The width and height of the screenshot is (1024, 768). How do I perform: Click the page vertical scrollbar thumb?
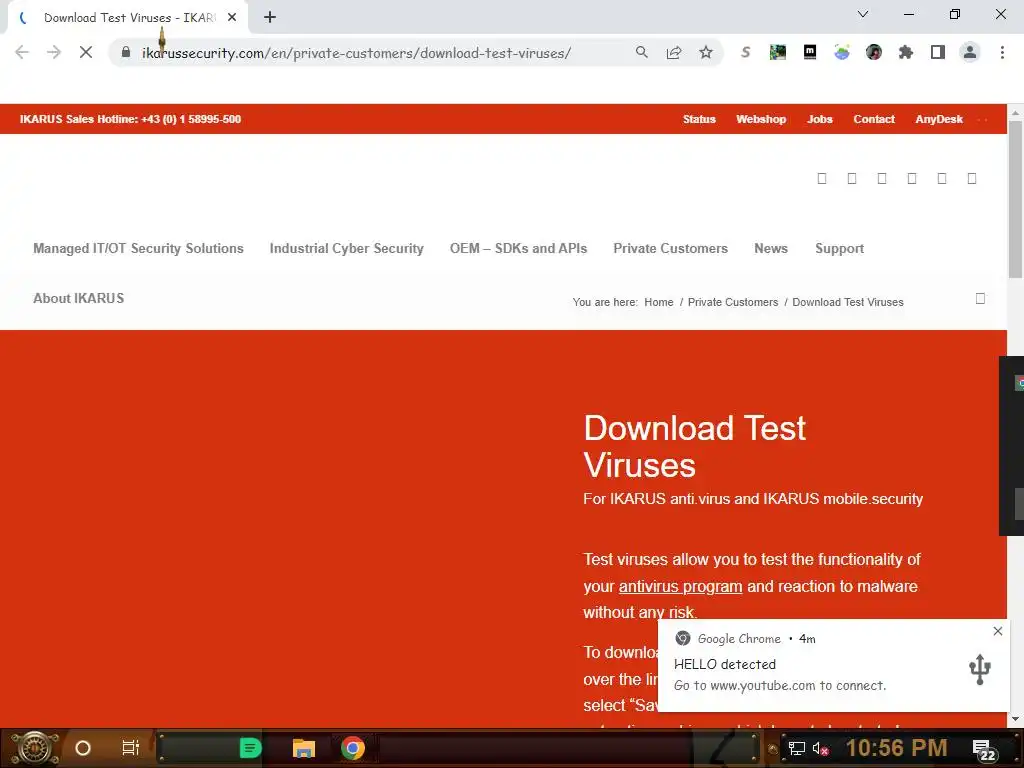1016,199
